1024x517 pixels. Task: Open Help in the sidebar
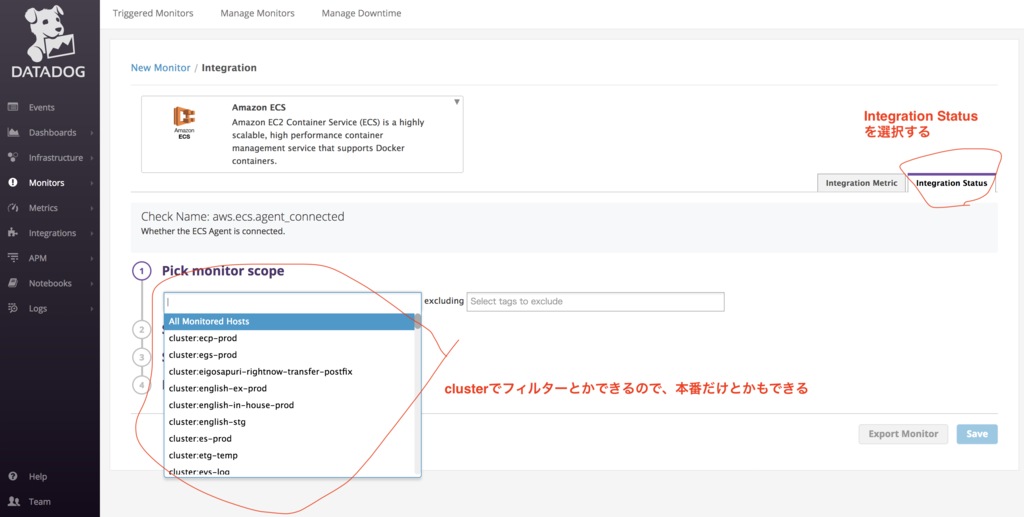(38, 477)
